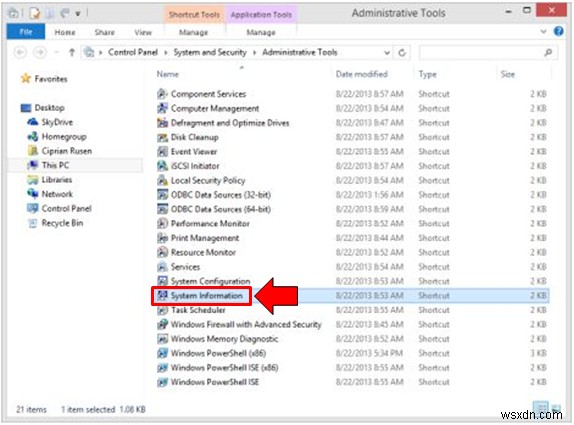Select the Disk Cleanup icon
This screenshot has width=574, height=425.
(162, 137)
